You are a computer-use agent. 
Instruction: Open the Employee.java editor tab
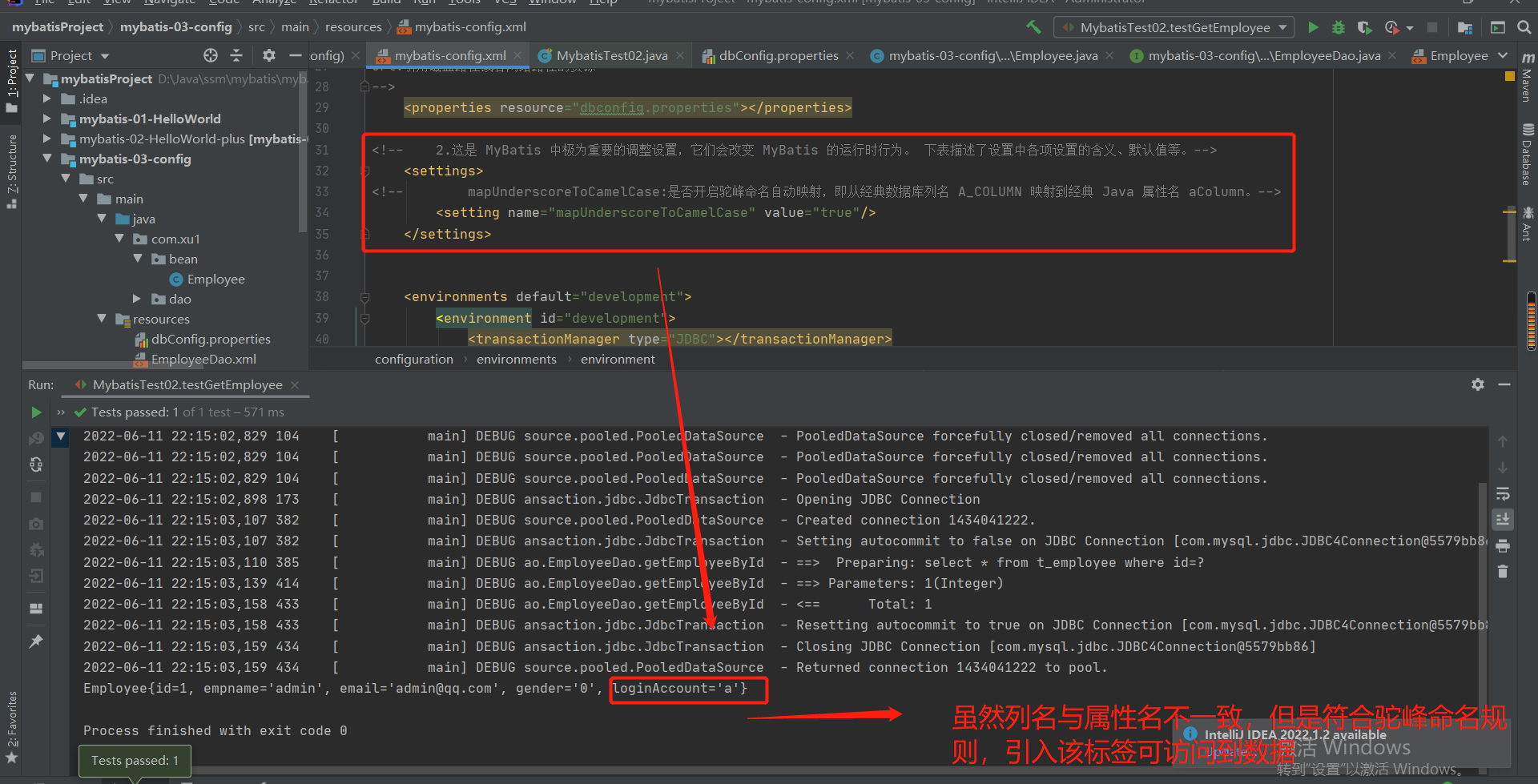click(x=992, y=55)
